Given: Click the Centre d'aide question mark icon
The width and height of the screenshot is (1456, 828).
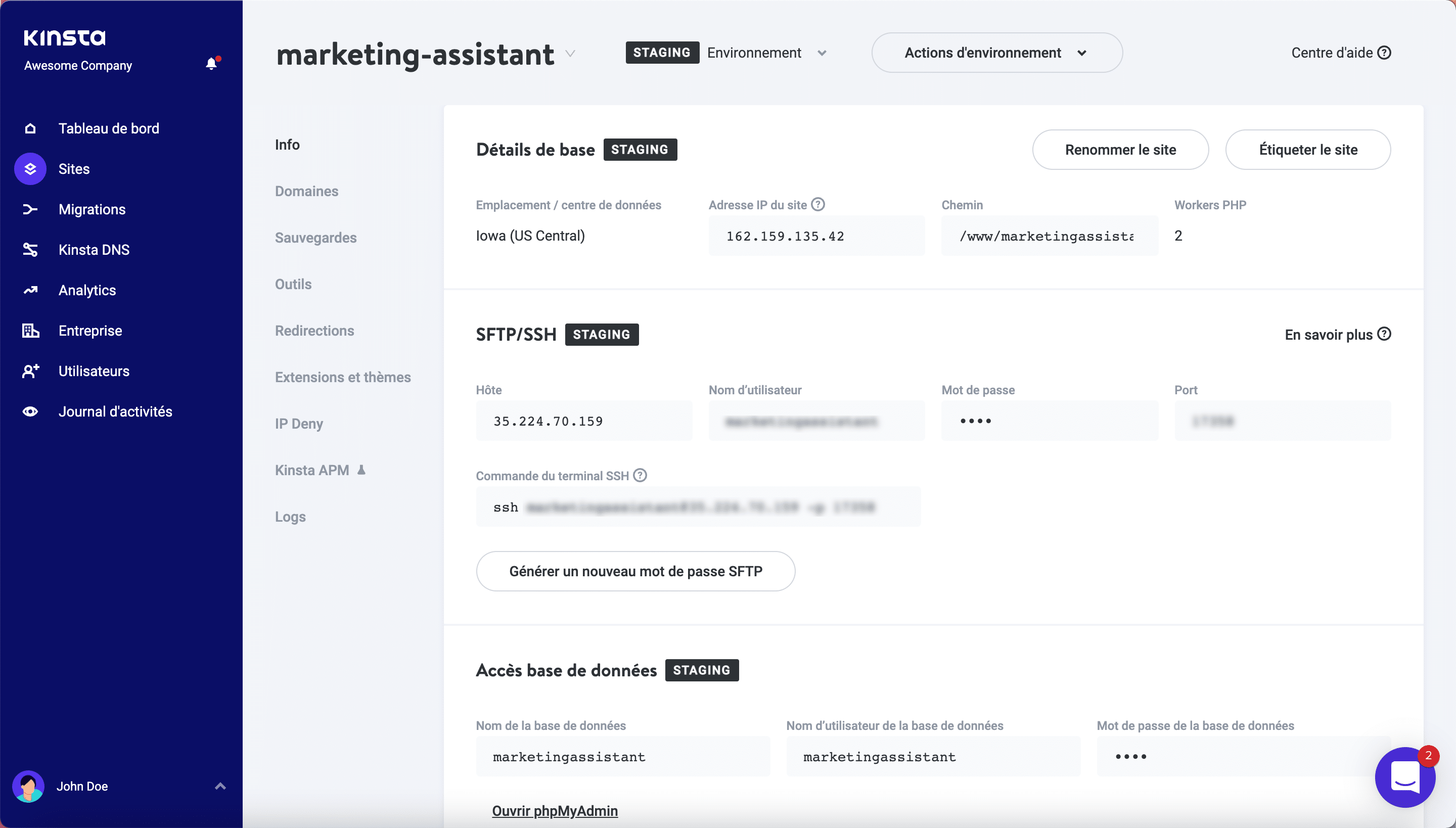Looking at the screenshot, I should tap(1384, 53).
